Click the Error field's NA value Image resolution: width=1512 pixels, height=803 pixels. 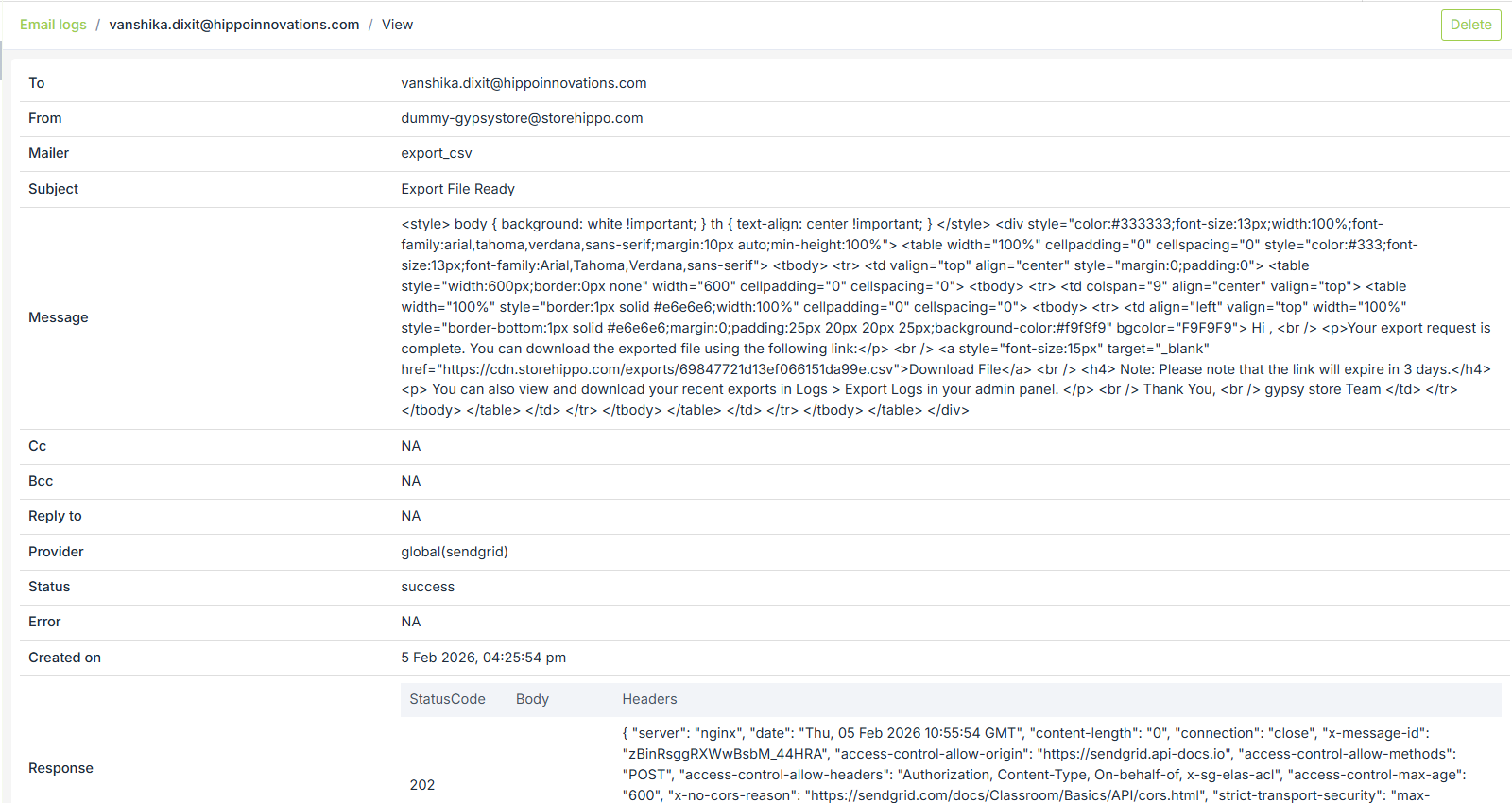(x=410, y=622)
